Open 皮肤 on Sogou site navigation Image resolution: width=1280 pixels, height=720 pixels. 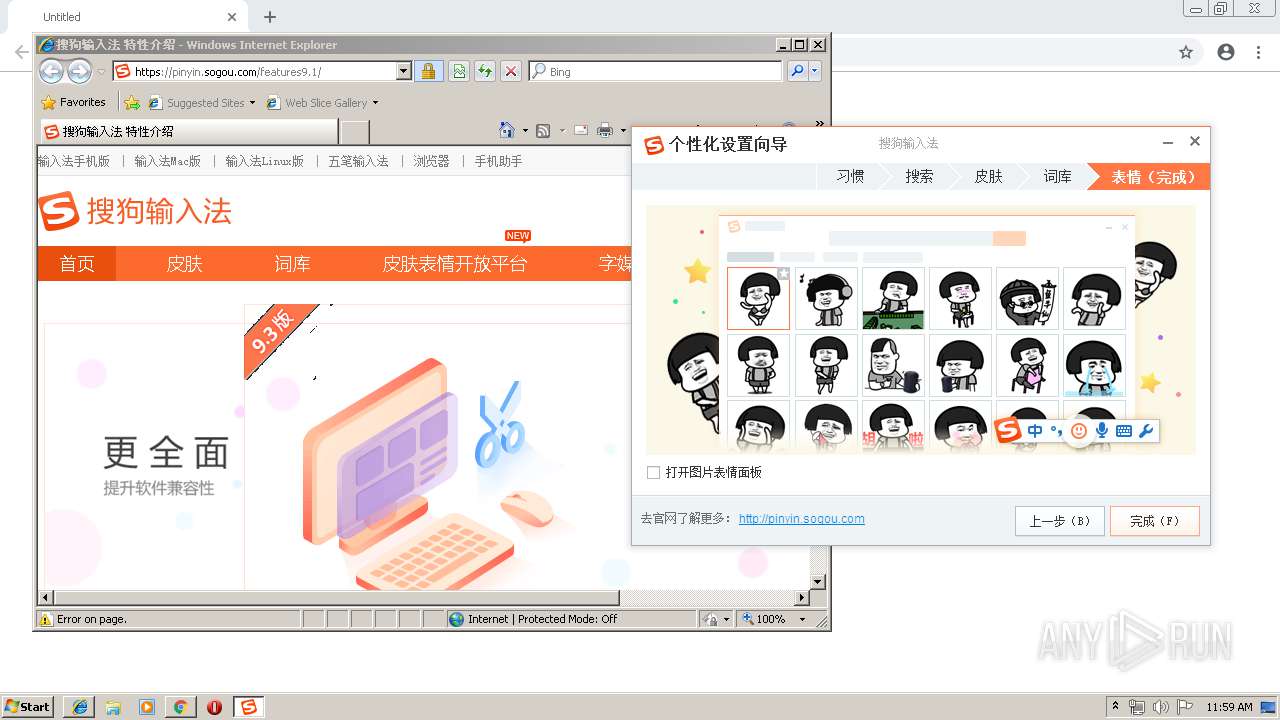pyautogui.click(x=184, y=264)
